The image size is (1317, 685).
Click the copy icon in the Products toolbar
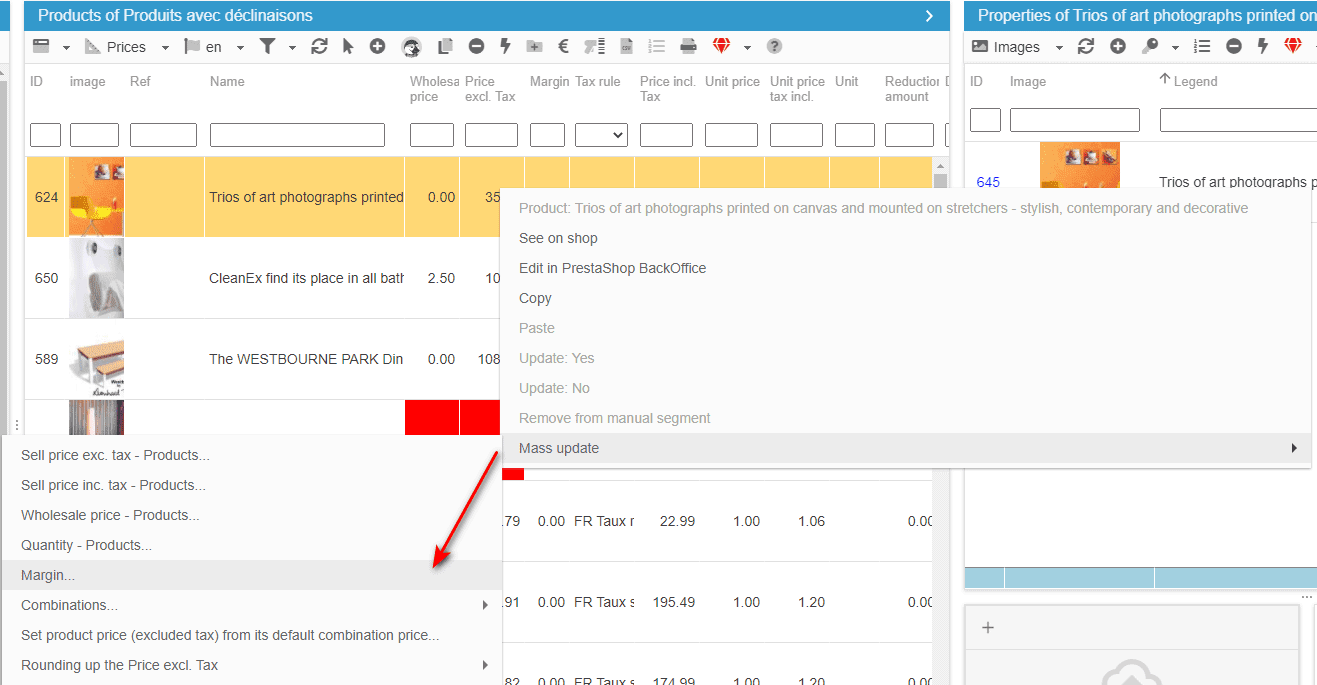click(x=445, y=47)
